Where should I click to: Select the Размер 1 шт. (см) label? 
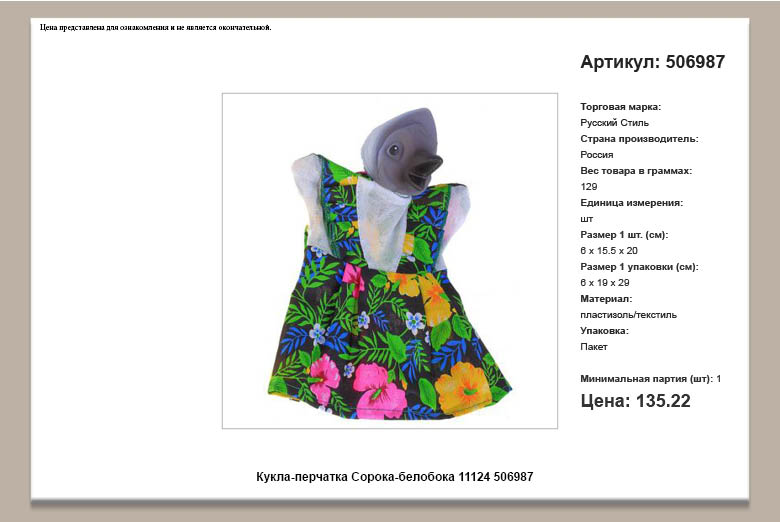(624, 235)
